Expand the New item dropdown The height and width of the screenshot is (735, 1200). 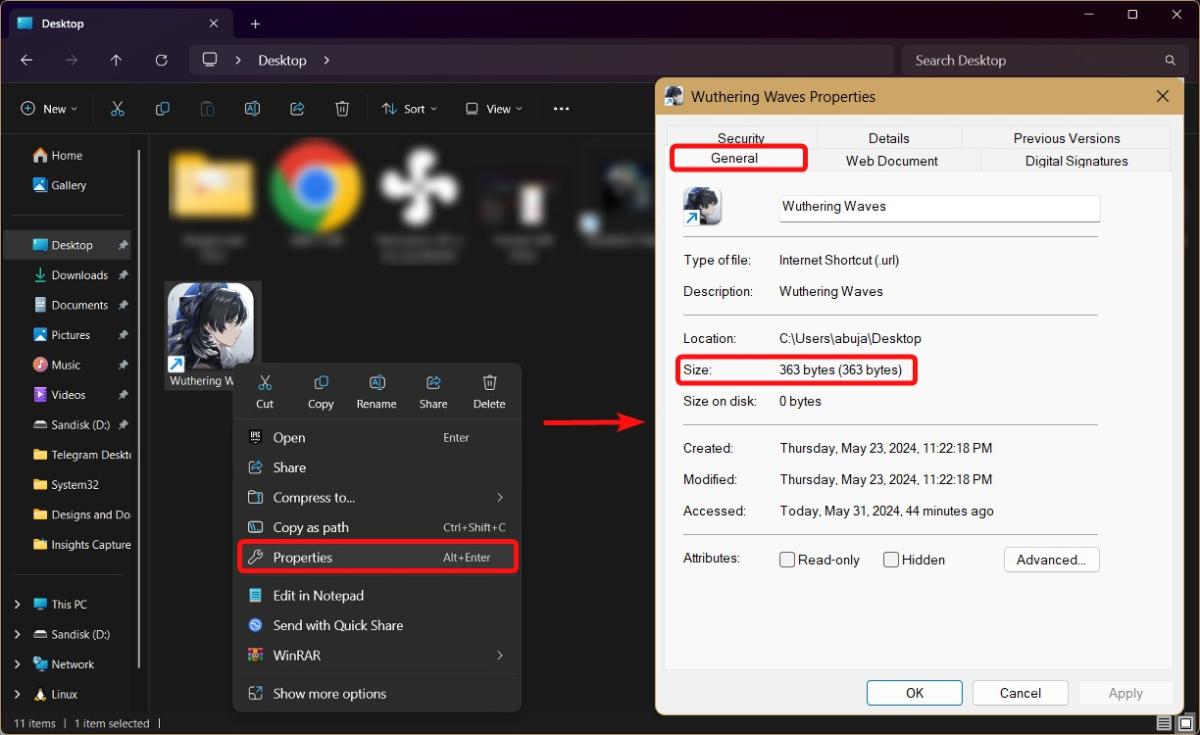pyautogui.click(x=49, y=109)
